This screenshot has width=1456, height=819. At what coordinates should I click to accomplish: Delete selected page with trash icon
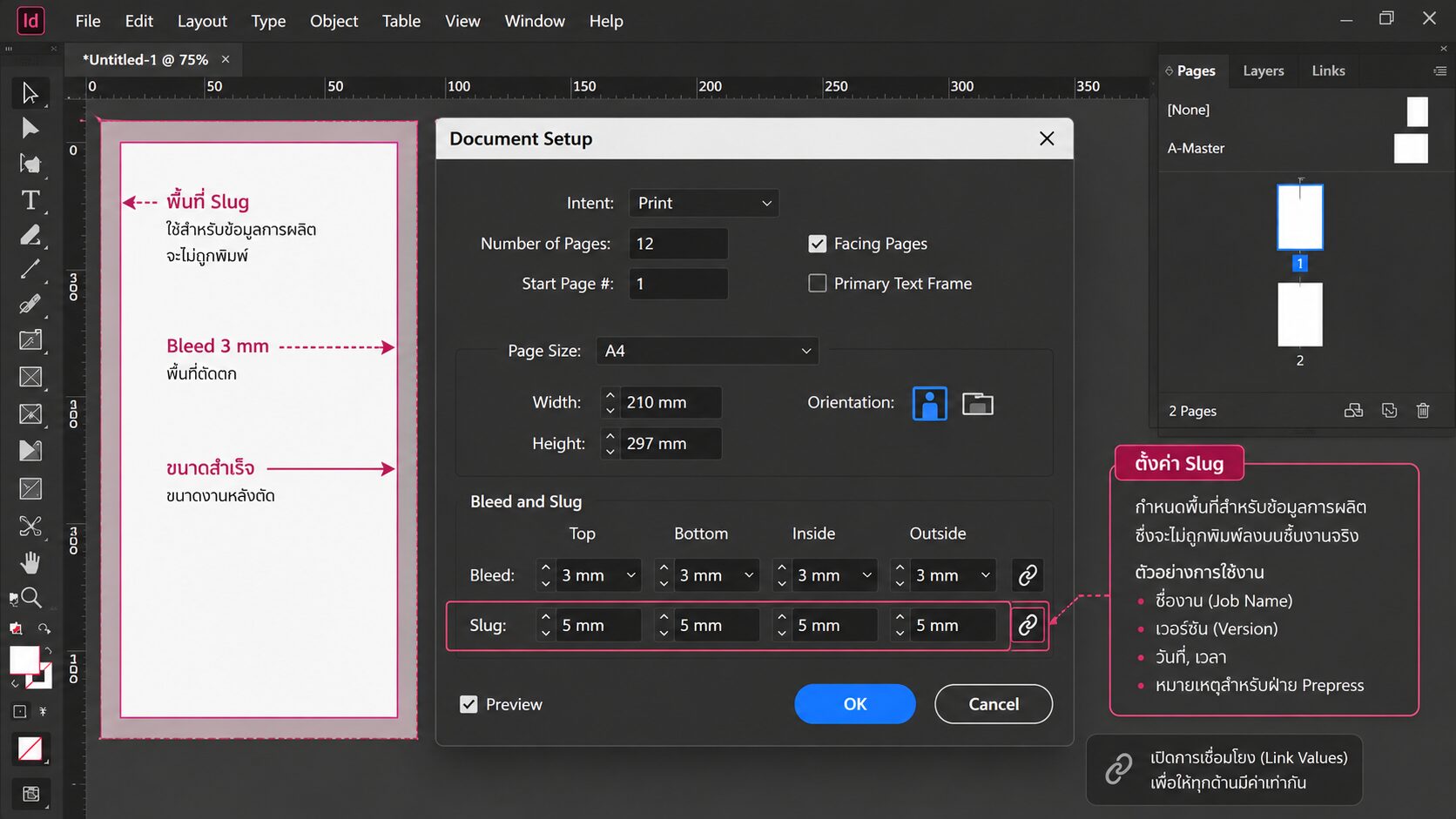(1423, 411)
